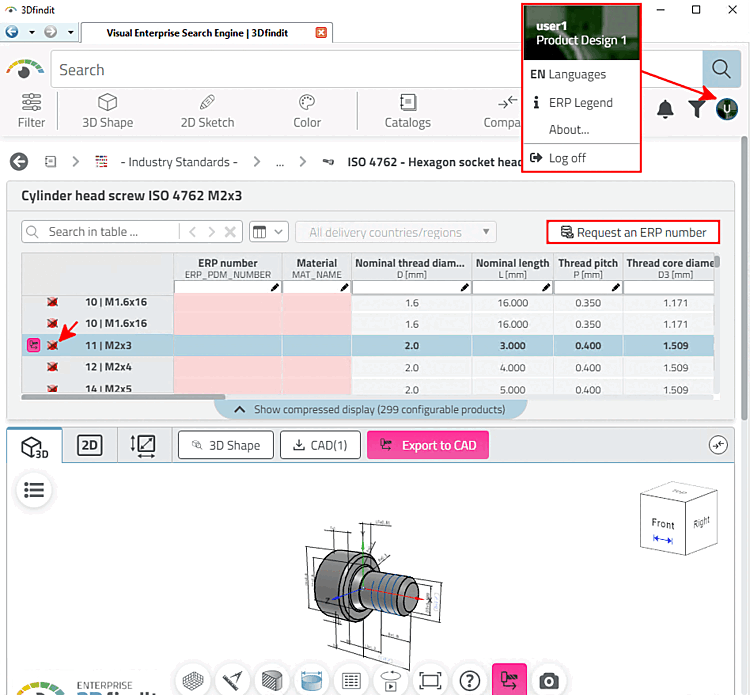Expand the breadcrumb ellipsis
The width and height of the screenshot is (750, 695).
tap(280, 163)
